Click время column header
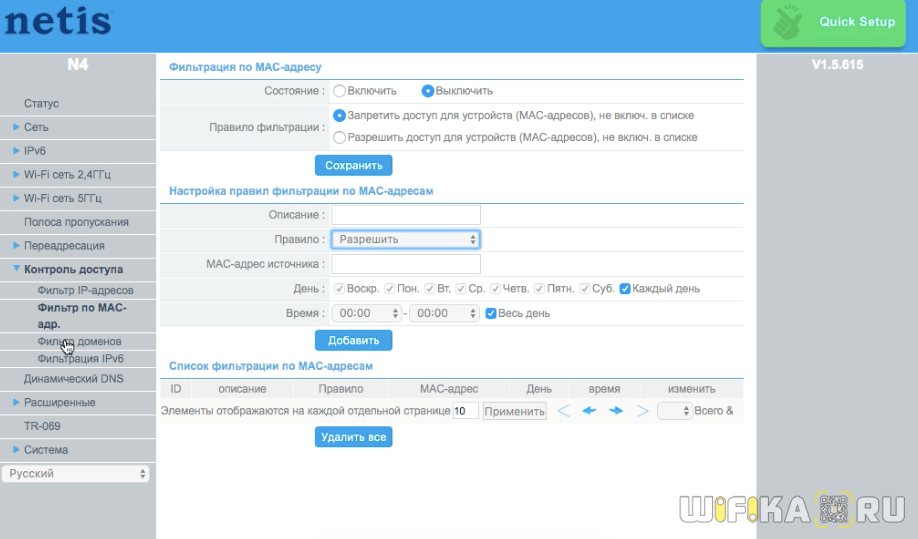The height and width of the screenshot is (539, 918). click(x=604, y=389)
